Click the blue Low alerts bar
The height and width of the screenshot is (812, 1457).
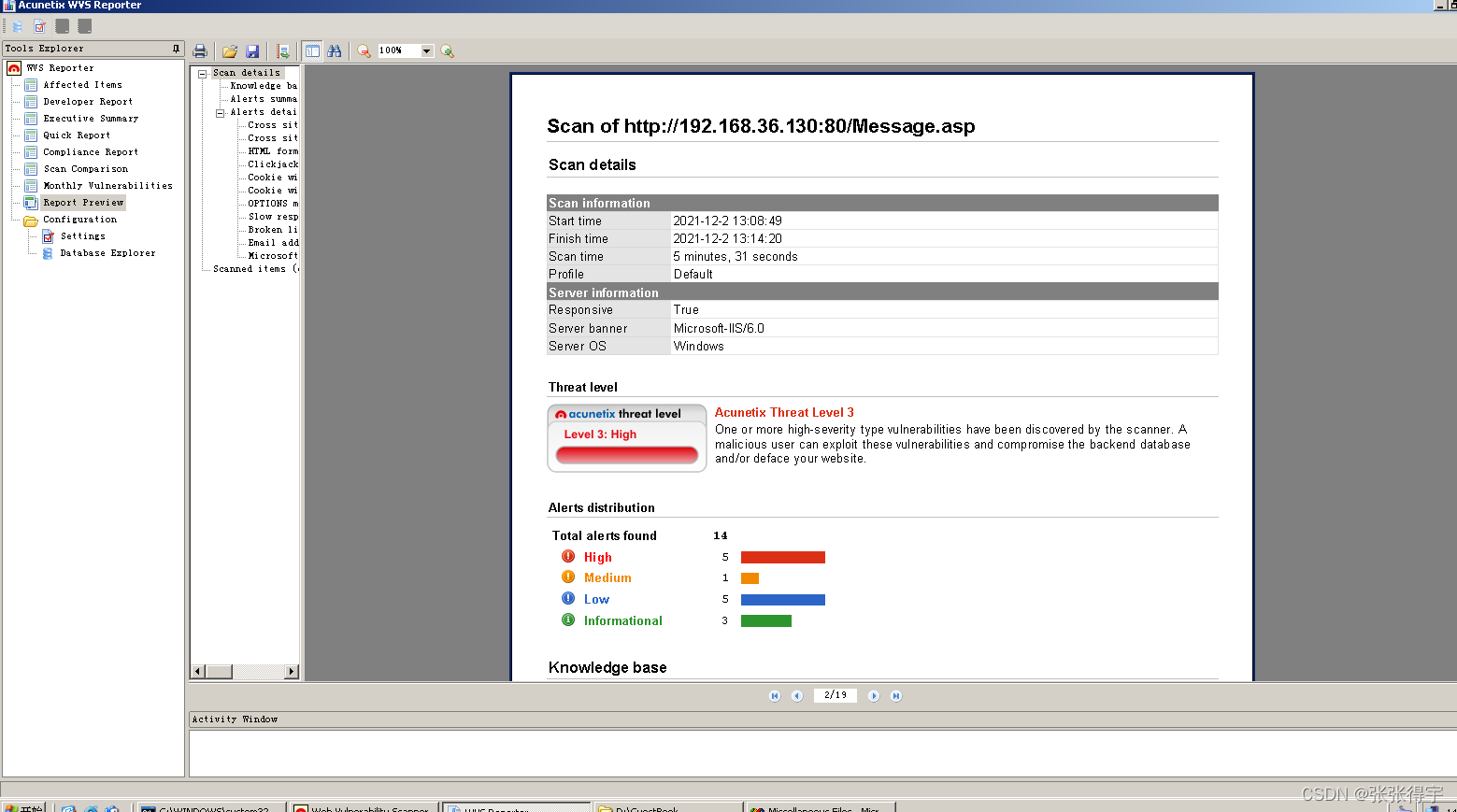[783, 600]
